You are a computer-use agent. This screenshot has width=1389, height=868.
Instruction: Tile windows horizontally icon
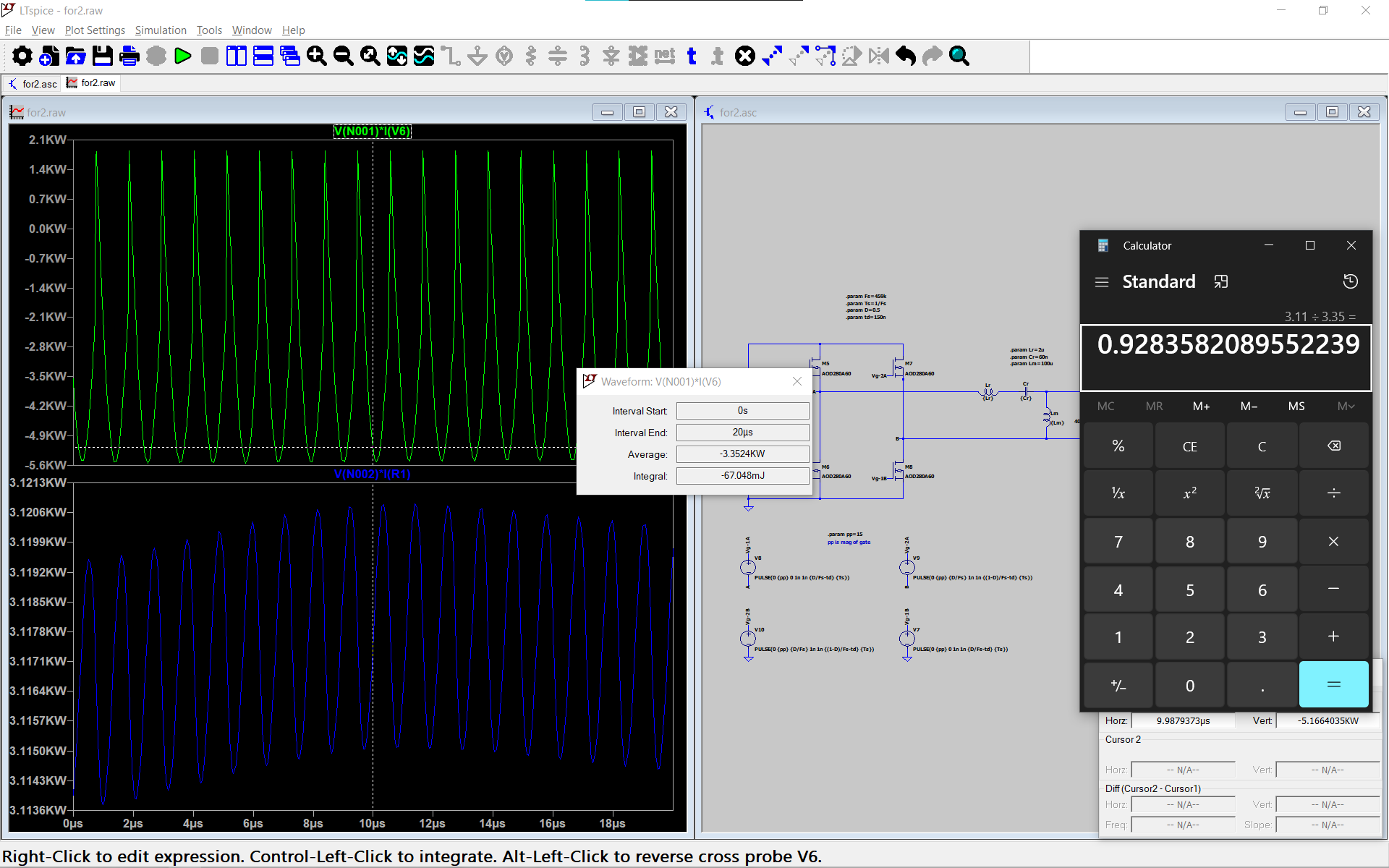263,56
